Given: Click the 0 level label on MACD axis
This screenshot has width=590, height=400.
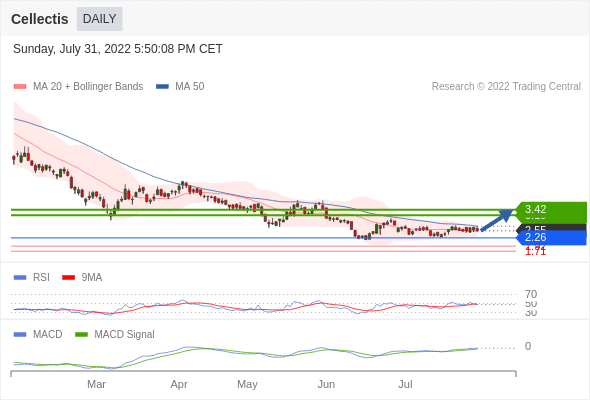Looking at the screenshot, I should pyautogui.click(x=528, y=346).
